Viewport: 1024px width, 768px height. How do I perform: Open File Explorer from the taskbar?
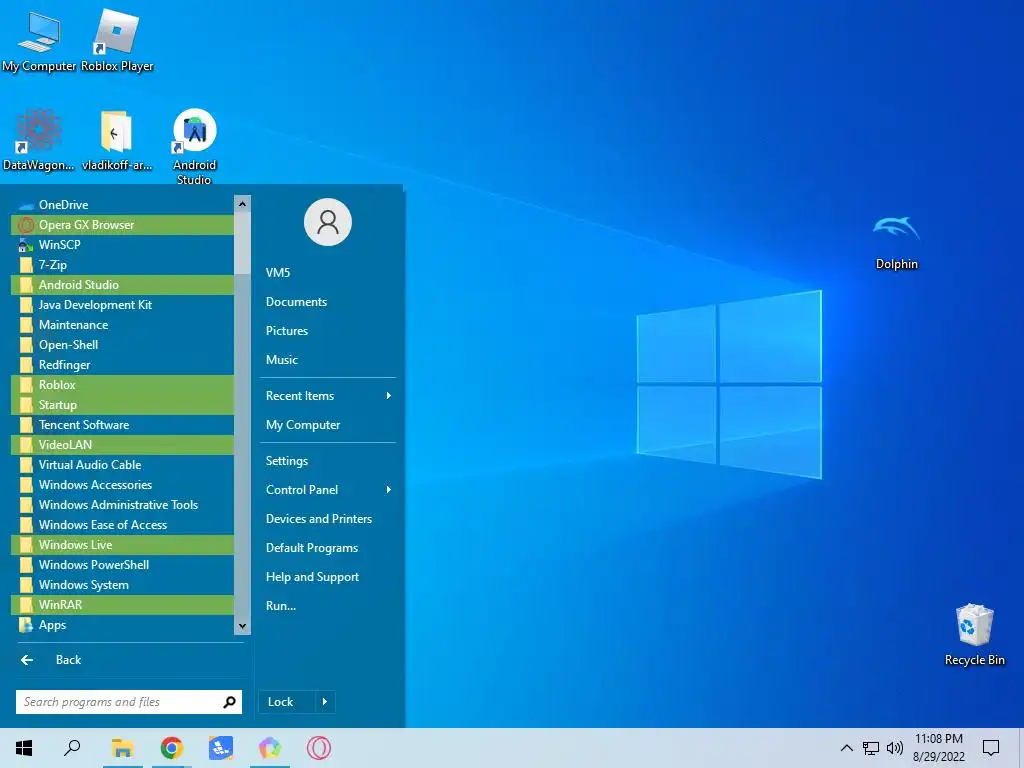click(x=122, y=748)
